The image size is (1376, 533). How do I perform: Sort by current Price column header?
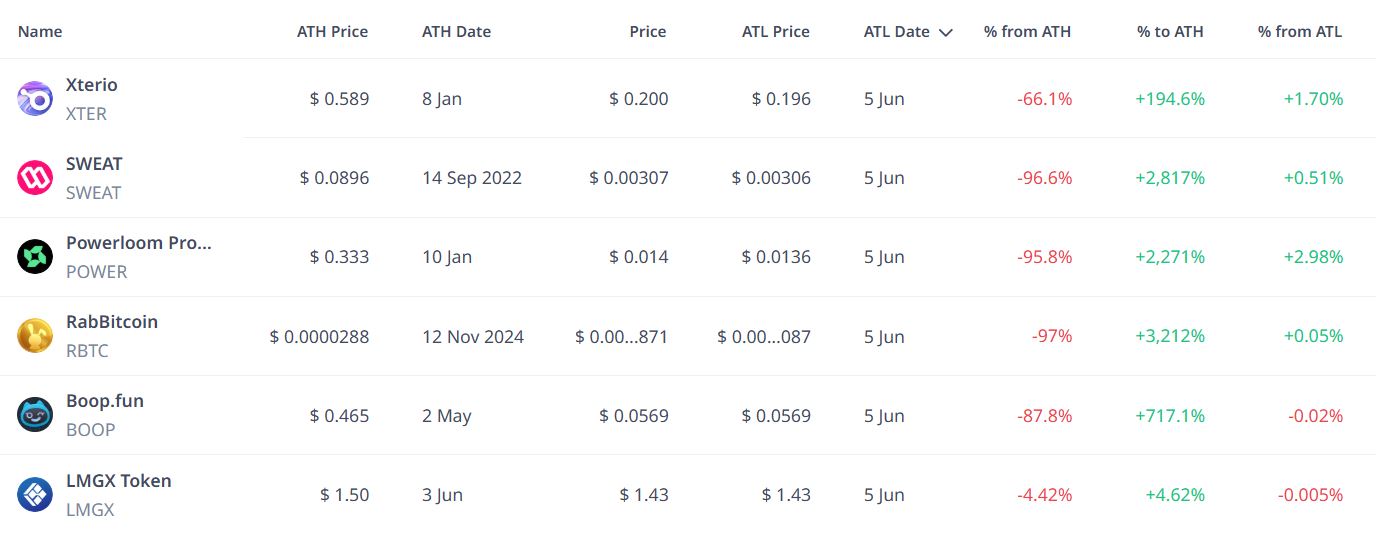[x=648, y=32]
